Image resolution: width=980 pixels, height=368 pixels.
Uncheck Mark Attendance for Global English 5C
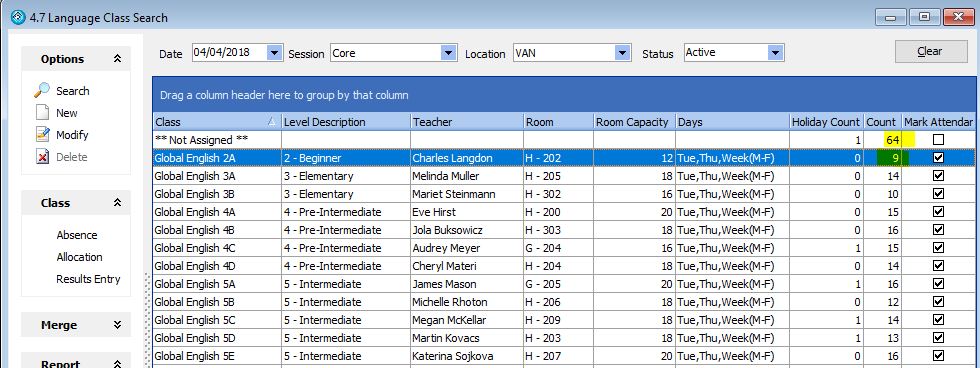coord(938,320)
